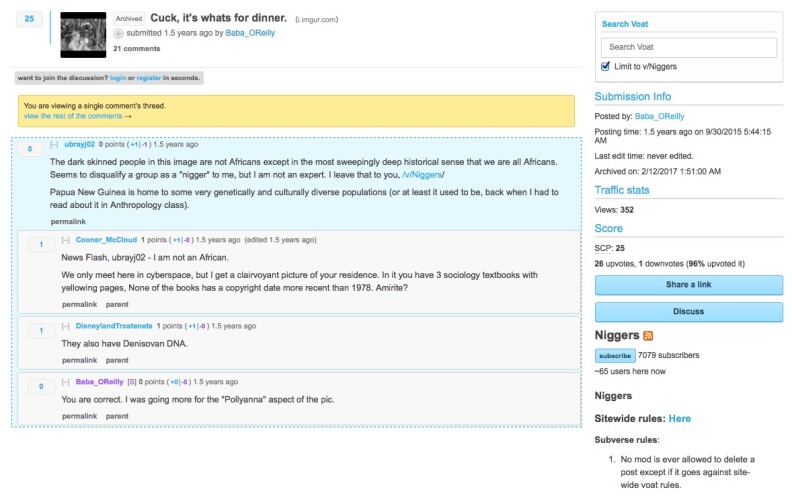Click the vote box beside DisneylandTrostenets' comment

(41, 331)
